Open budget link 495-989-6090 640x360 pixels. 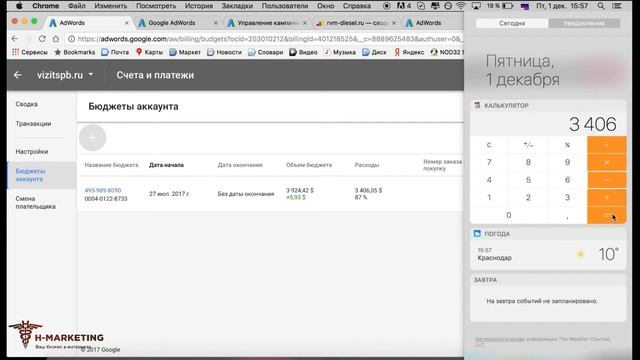103,190
